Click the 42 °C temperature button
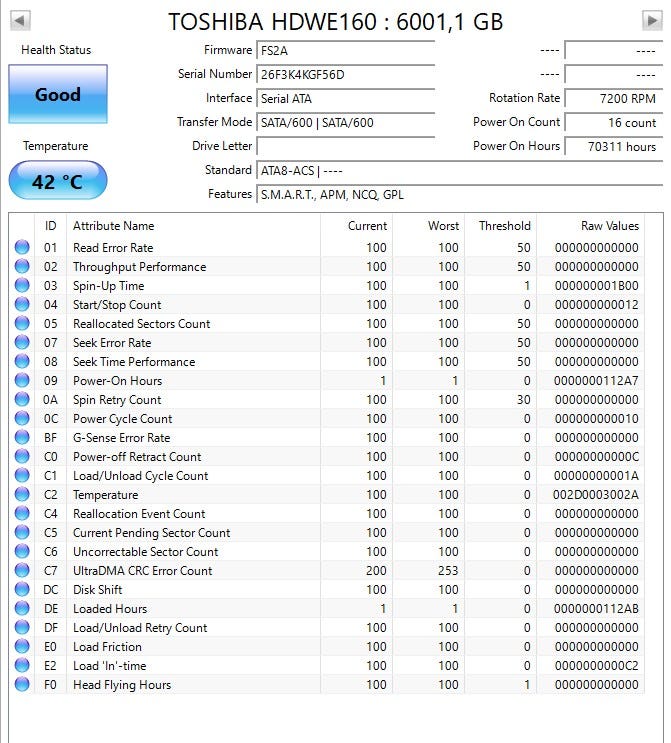The width and height of the screenshot is (671, 743). click(58, 181)
